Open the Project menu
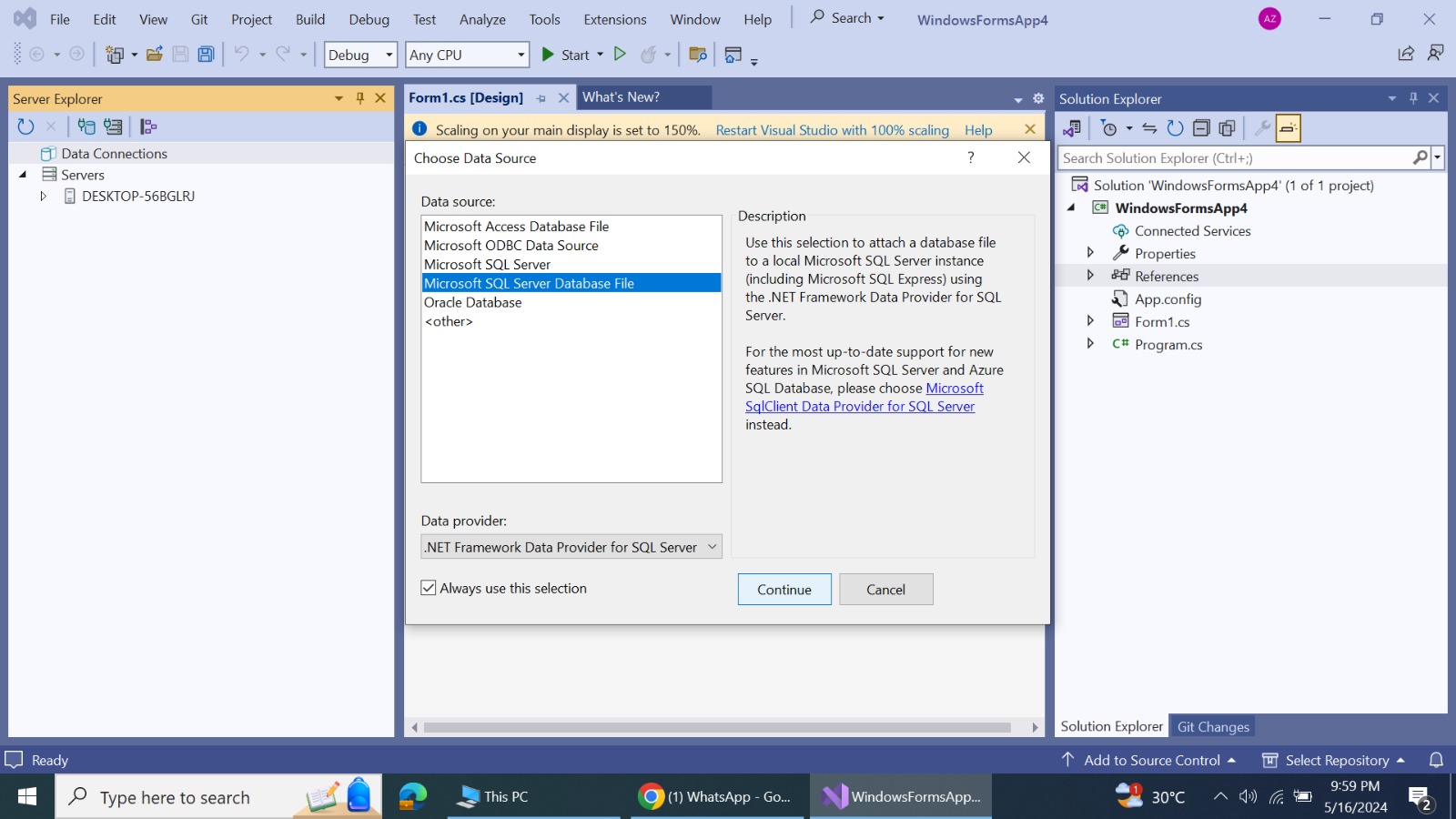 click(x=251, y=19)
